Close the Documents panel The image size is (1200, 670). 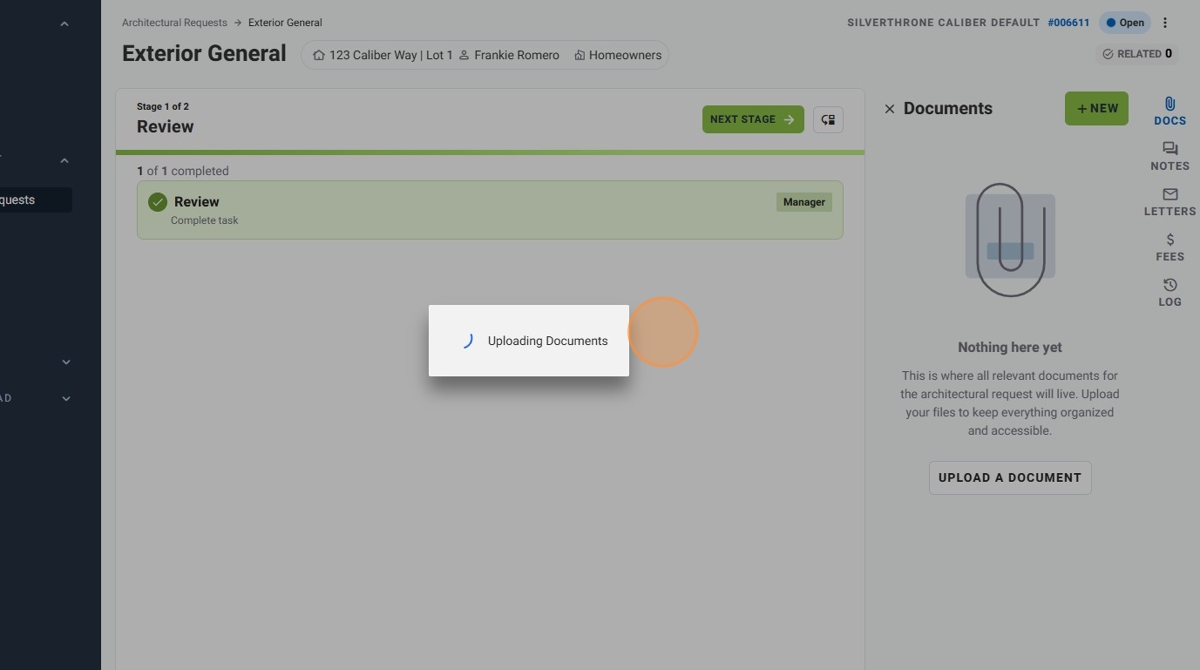click(x=889, y=109)
